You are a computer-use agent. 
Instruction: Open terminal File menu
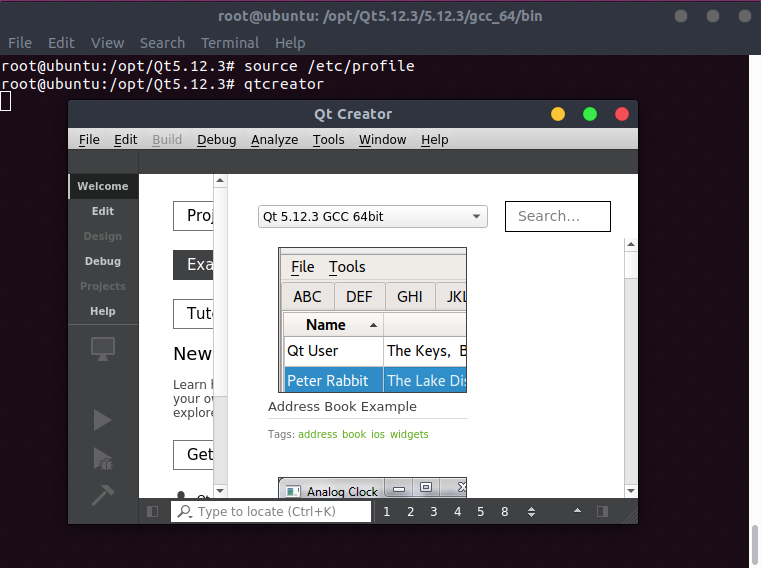20,43
